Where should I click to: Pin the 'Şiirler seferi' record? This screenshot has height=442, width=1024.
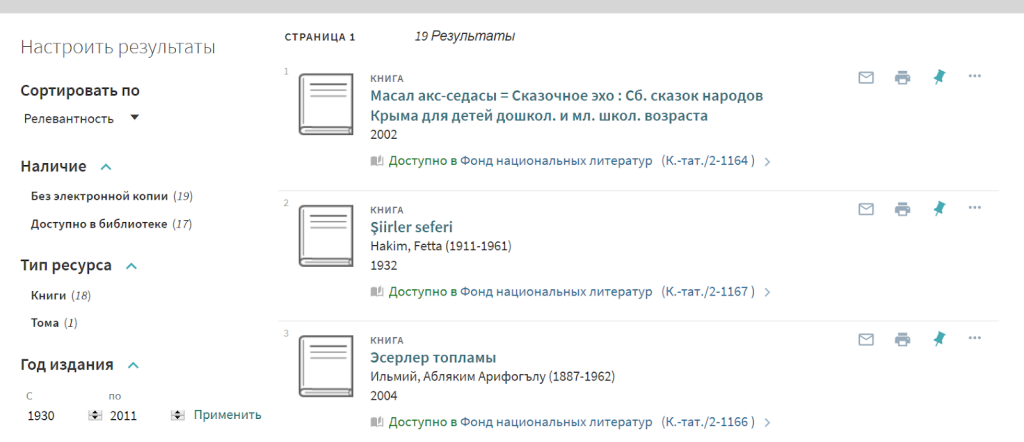click(x=938, y=209)
